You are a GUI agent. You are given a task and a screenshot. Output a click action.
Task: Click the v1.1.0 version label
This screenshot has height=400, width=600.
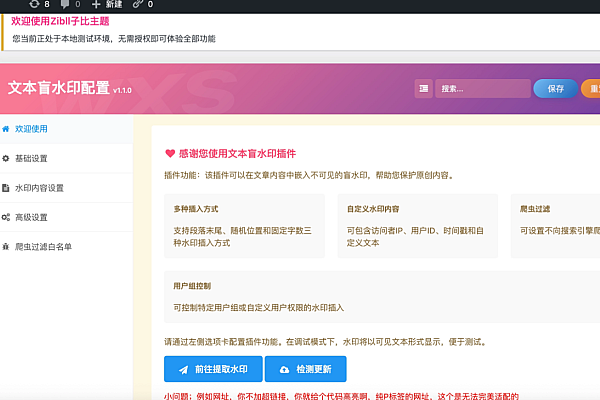(122, 91)
